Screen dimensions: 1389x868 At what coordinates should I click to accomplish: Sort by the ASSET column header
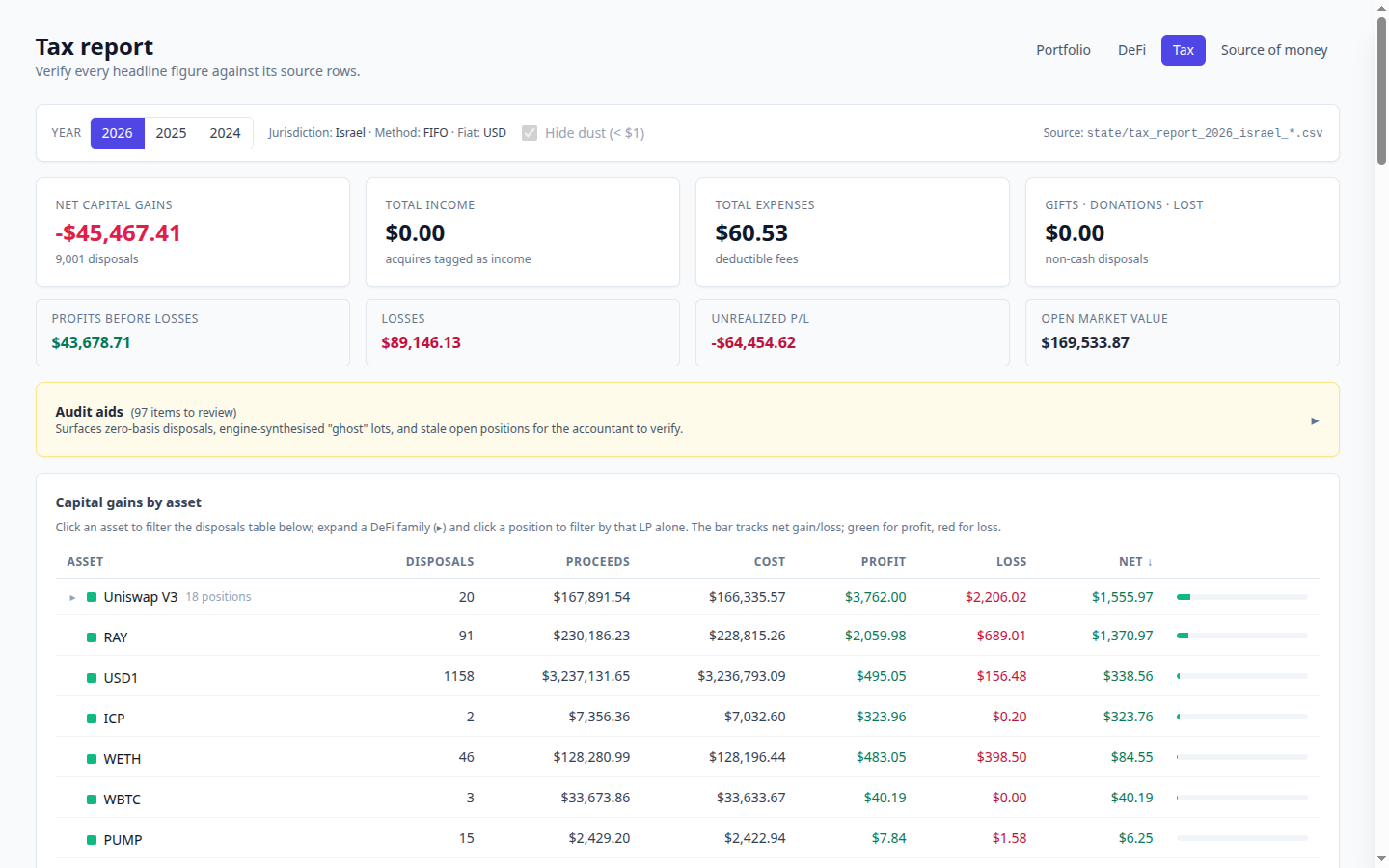click(x=85, y=562)
